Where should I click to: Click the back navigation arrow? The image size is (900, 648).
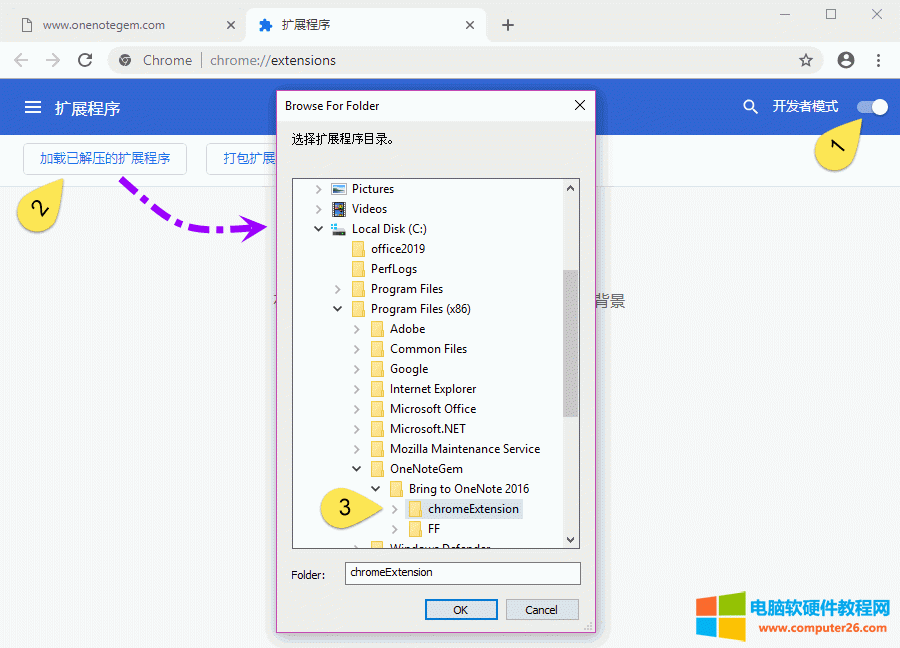(x=21, y=60)
